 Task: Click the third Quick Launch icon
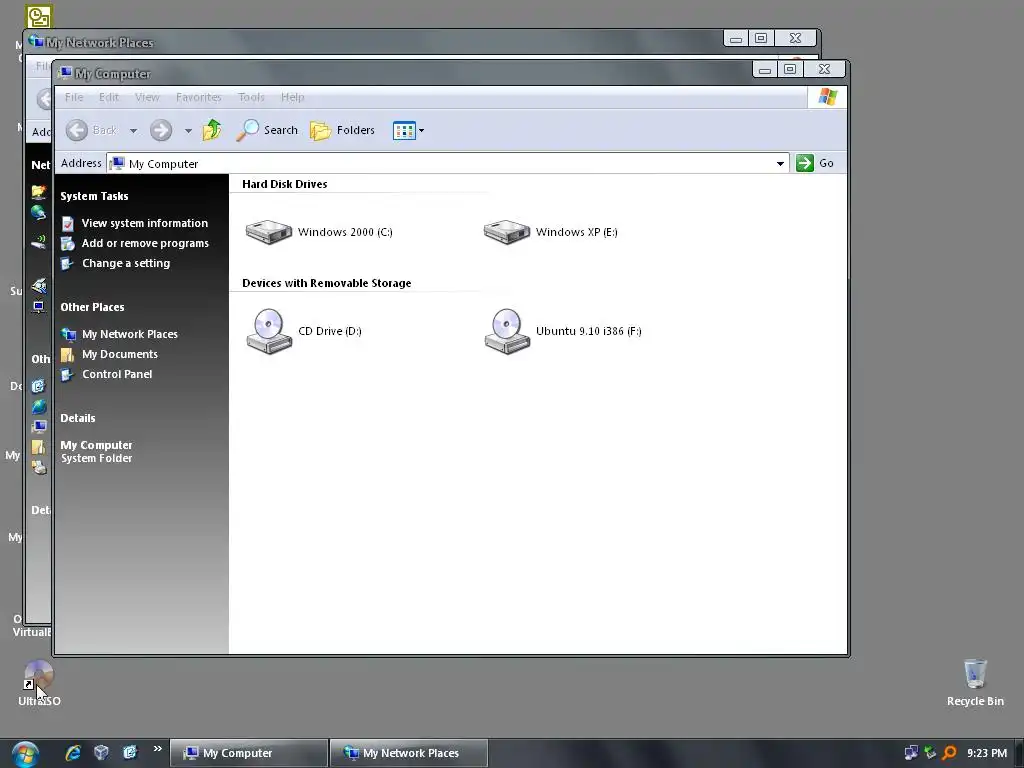click(130, 753)
